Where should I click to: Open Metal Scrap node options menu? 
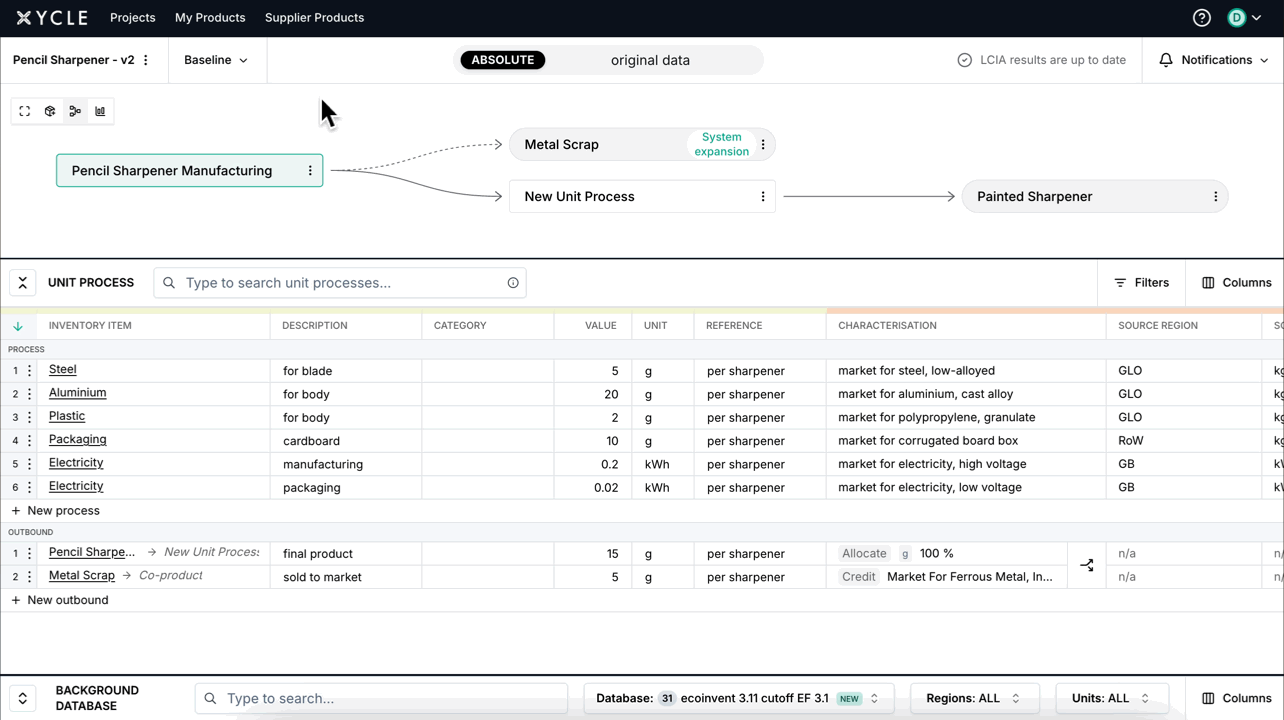coord(763,145)
